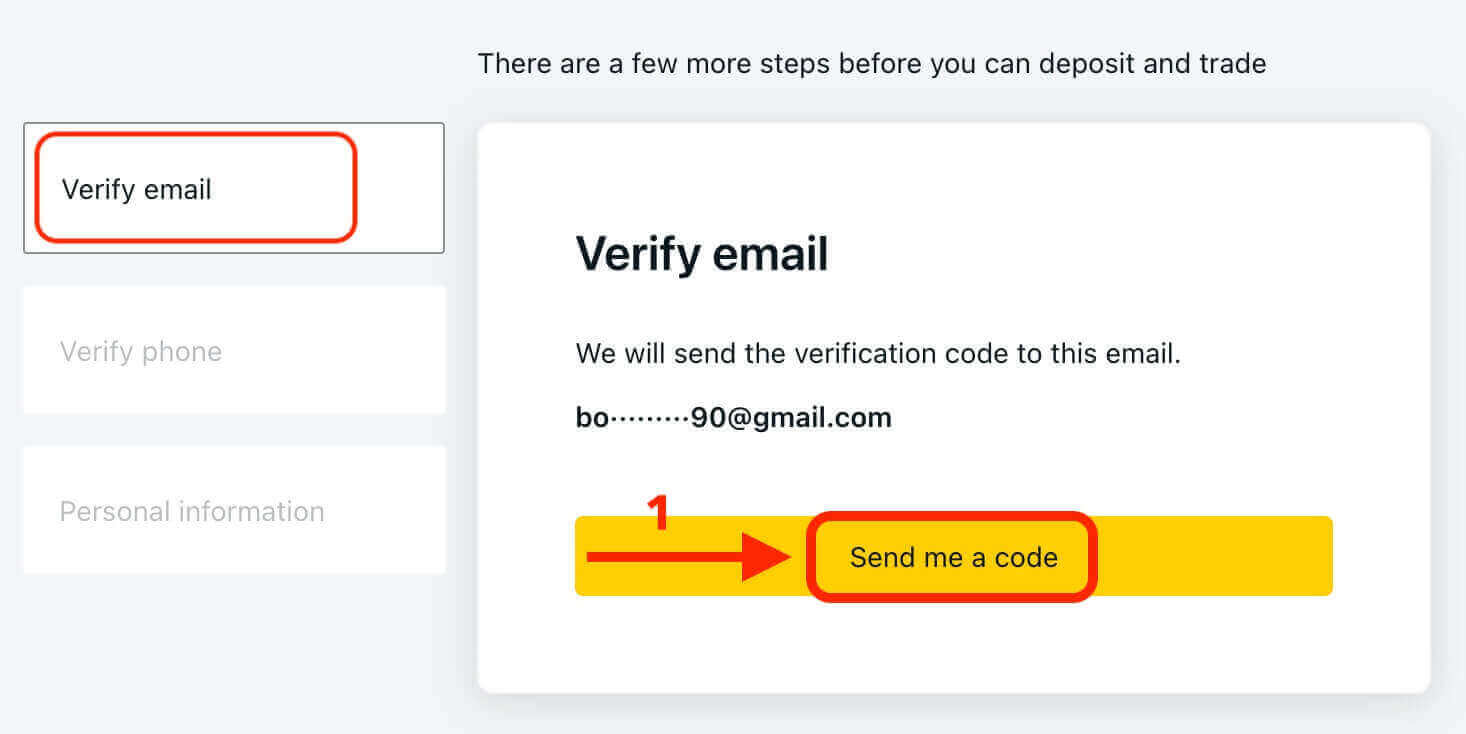Click the arrowhead pointing at Send me a code
This screenshot has height=734, width=1466.
(769, 556)
